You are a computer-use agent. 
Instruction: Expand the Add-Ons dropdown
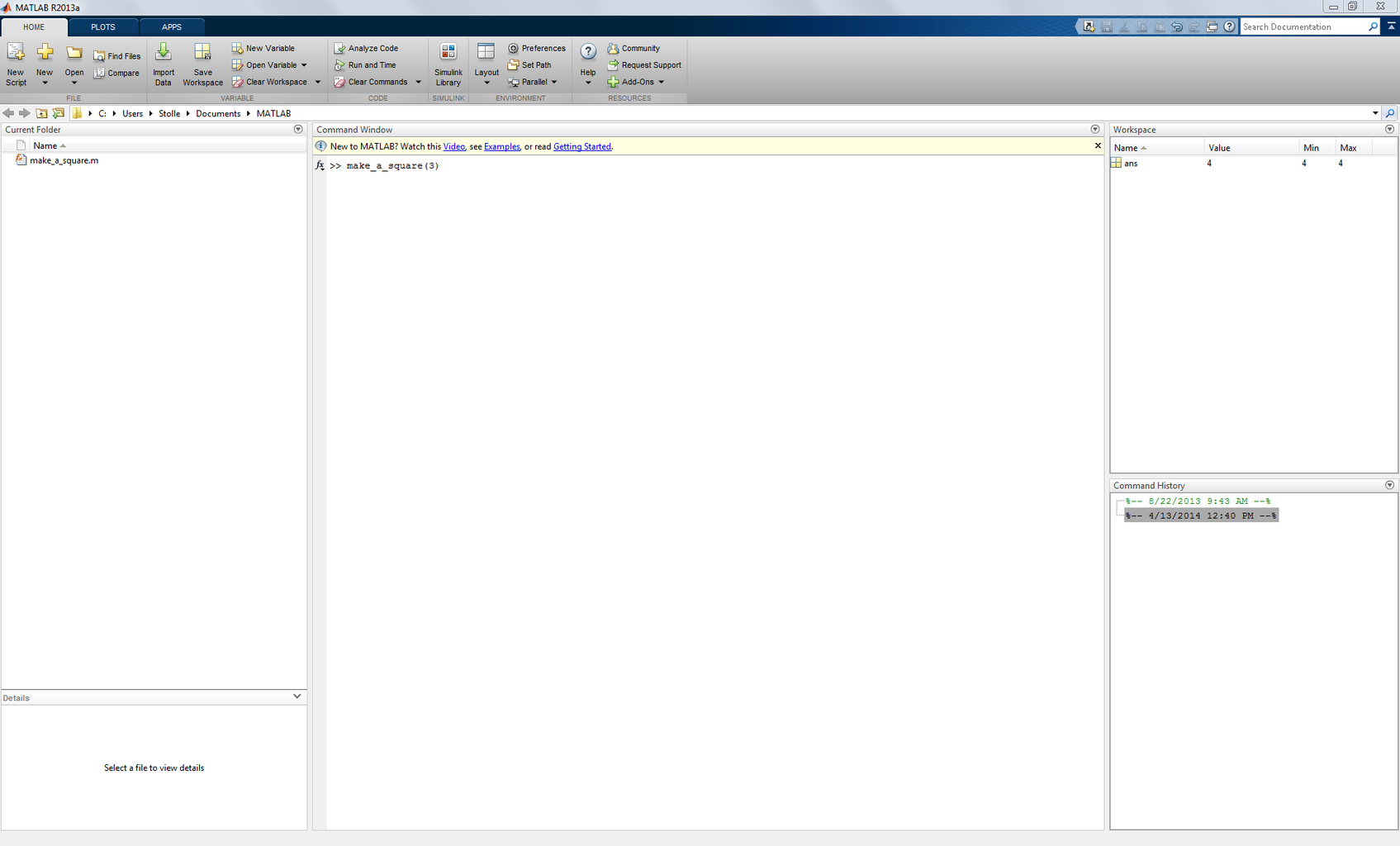661,82
